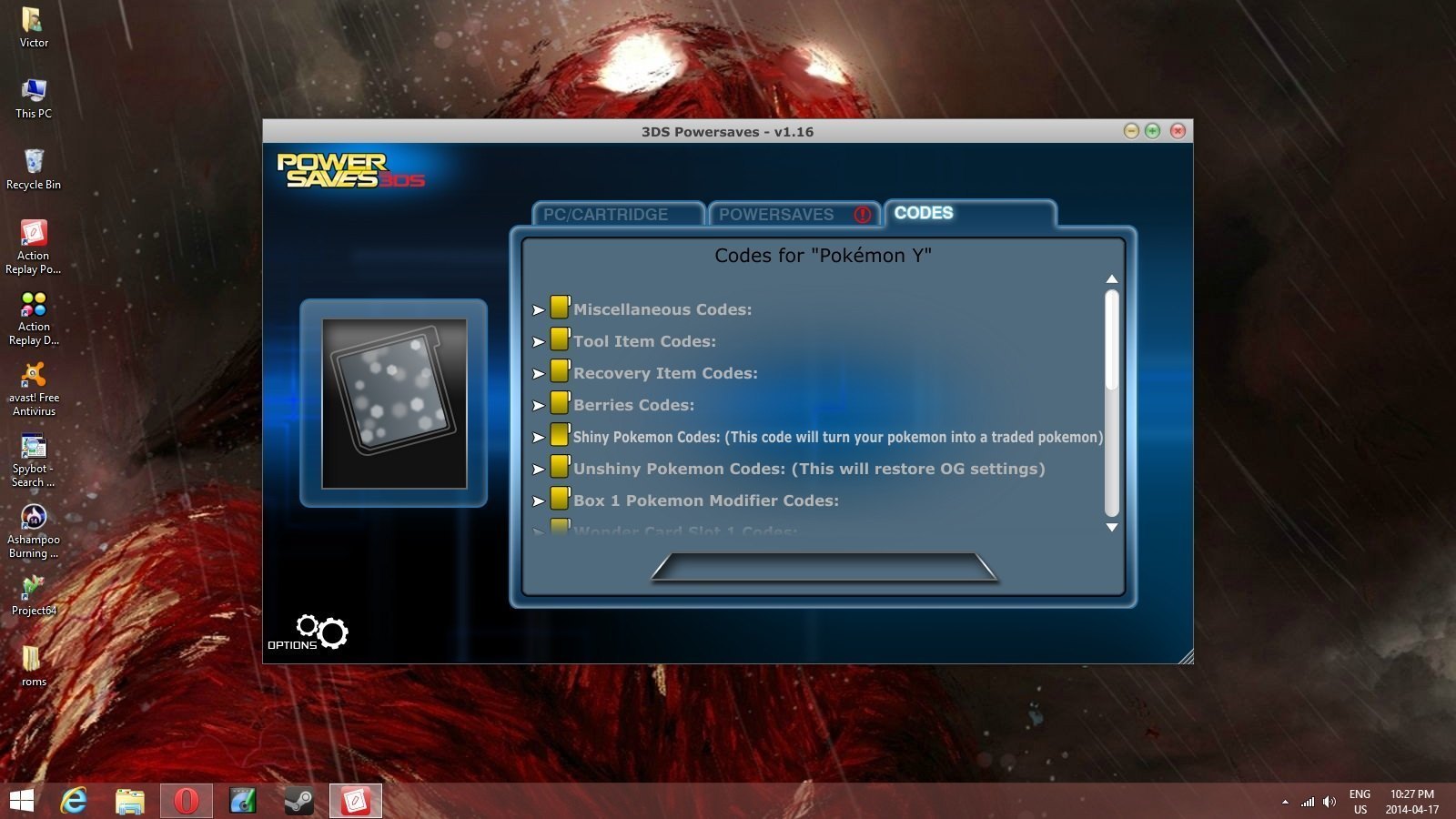1456x819 pixels.
Task: Switch to the PC/CARTRIDGE tab
Action: 618,214
